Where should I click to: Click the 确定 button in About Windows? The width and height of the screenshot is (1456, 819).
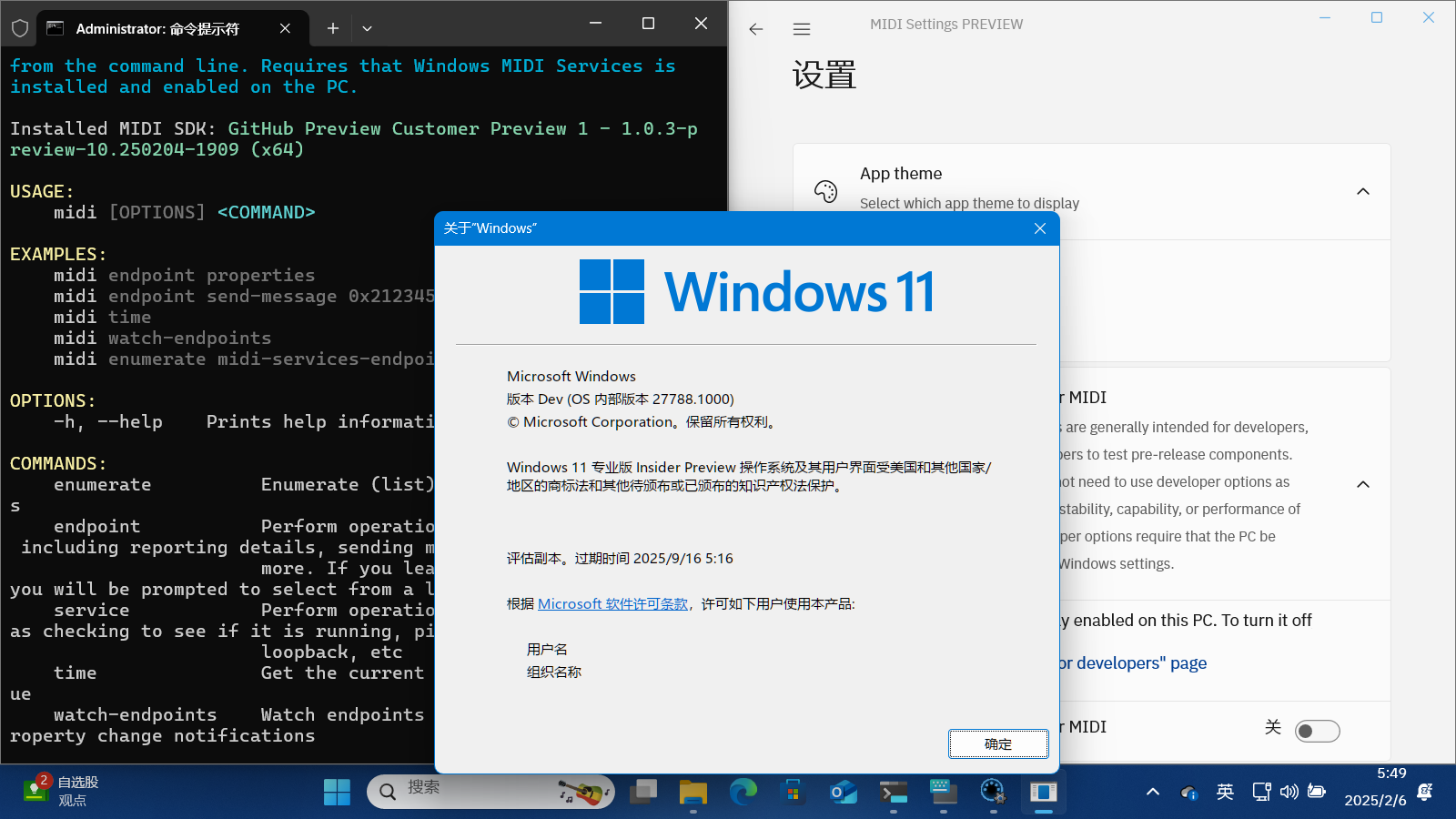998,743
